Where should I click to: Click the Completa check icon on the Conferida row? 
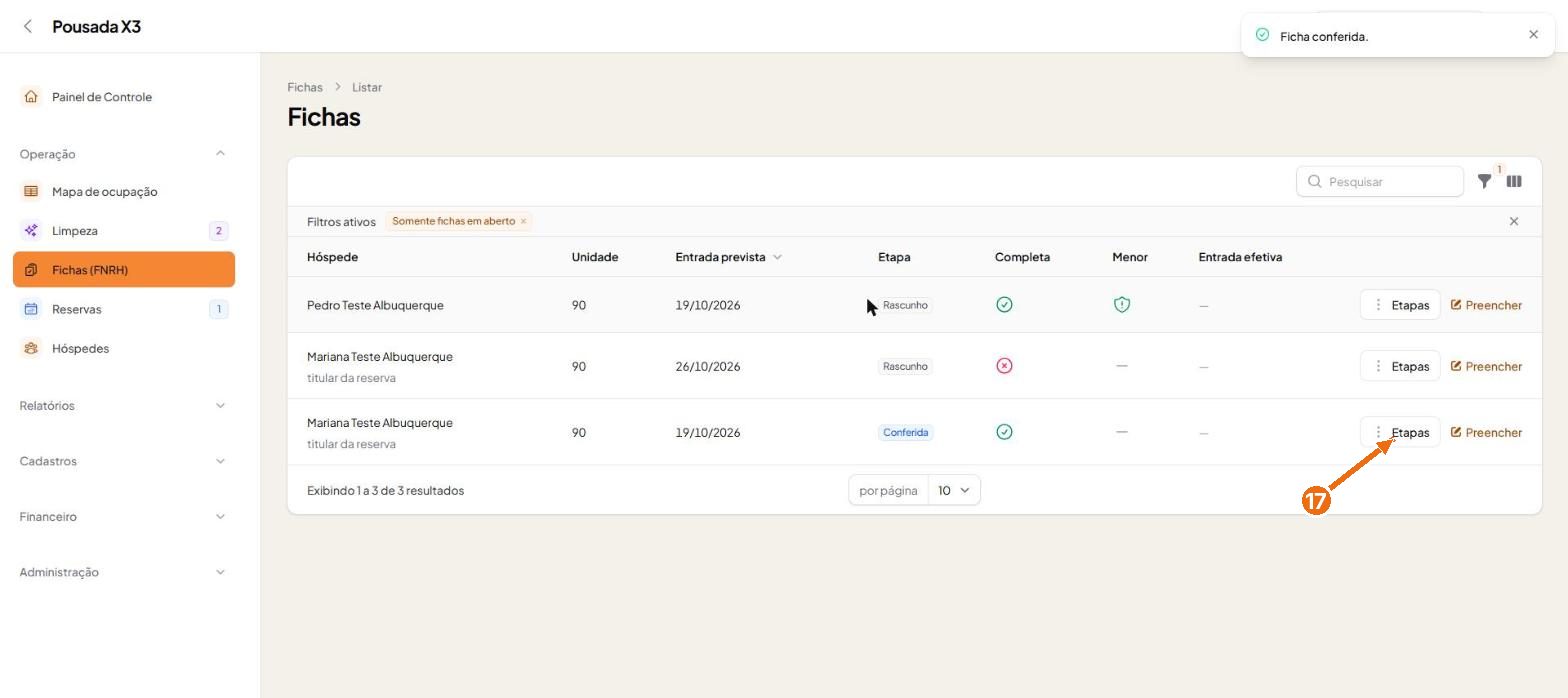pos(1004,432)
